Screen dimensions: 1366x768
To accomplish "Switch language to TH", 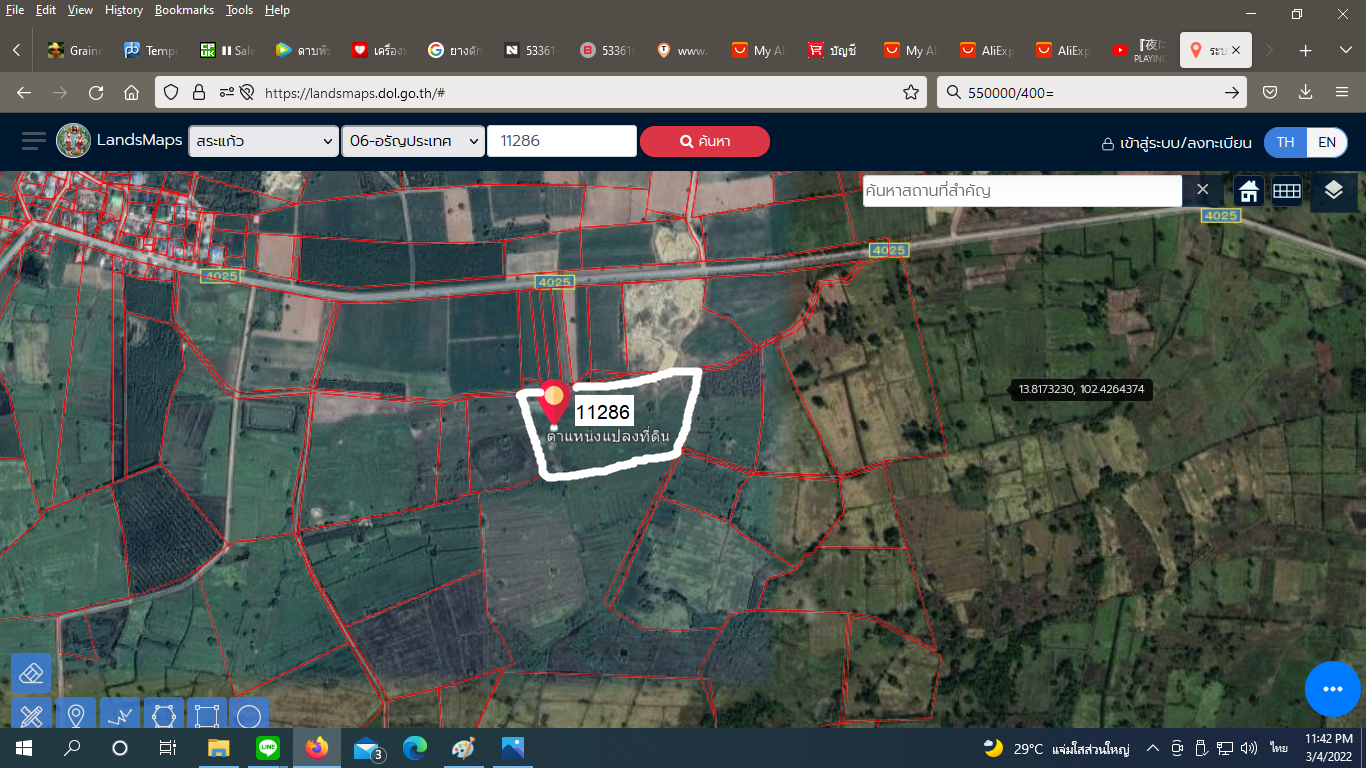I will point(1286,142).
